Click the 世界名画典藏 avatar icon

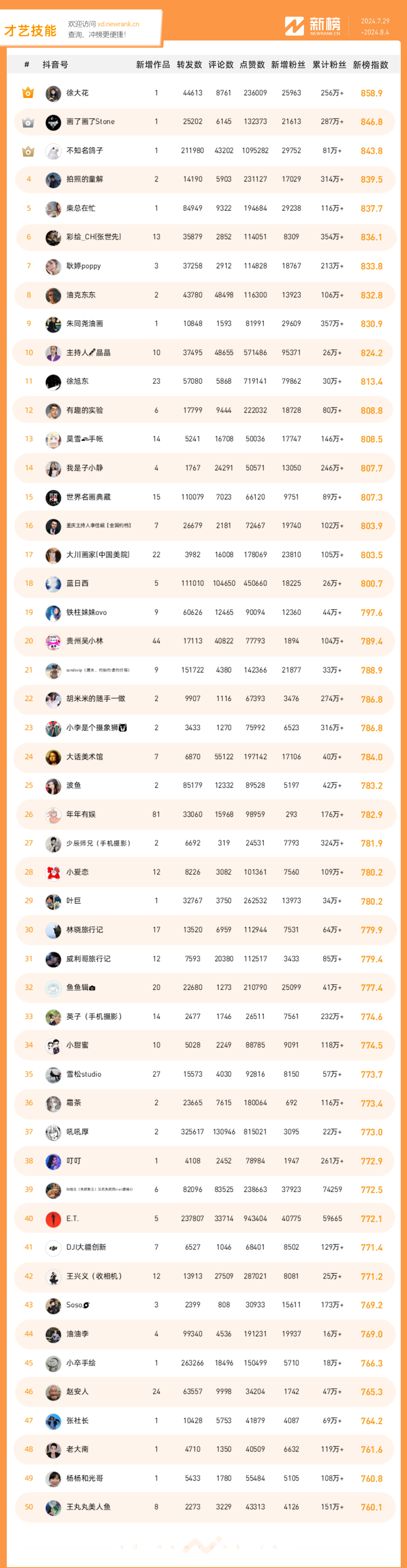(x=54, y=497)
